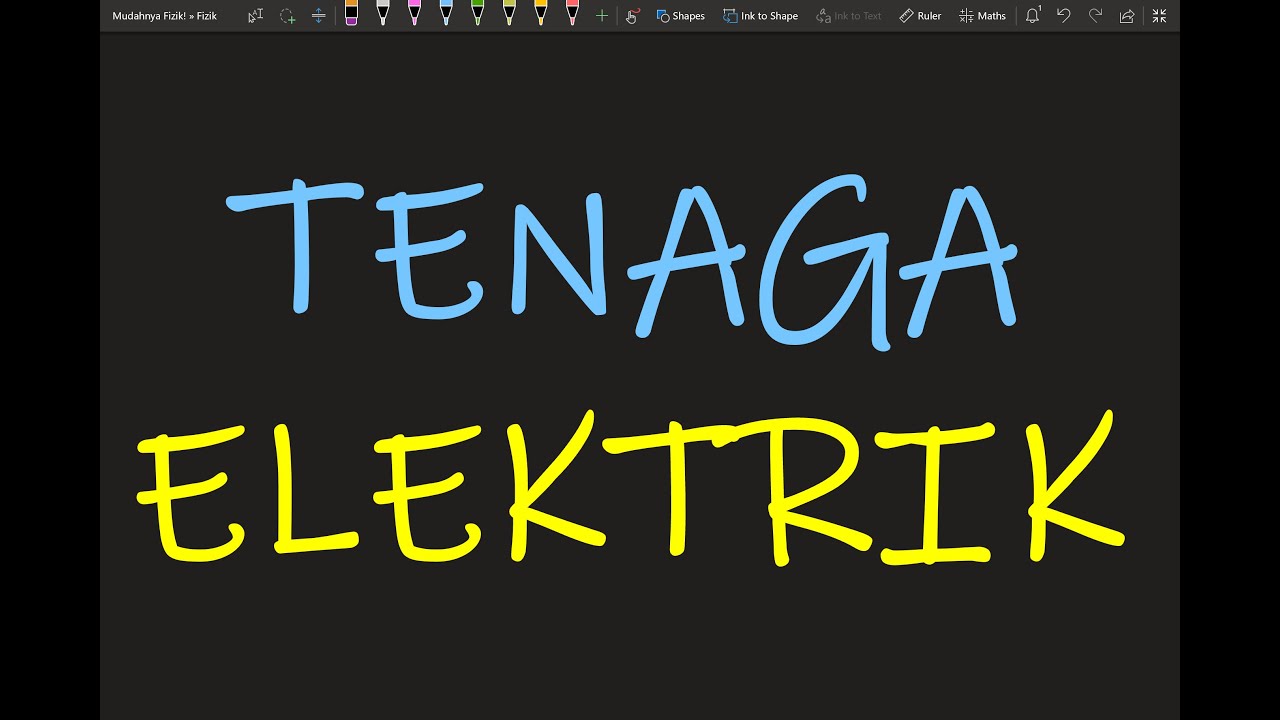
Task: Redo the last action
Action: 1095,15
